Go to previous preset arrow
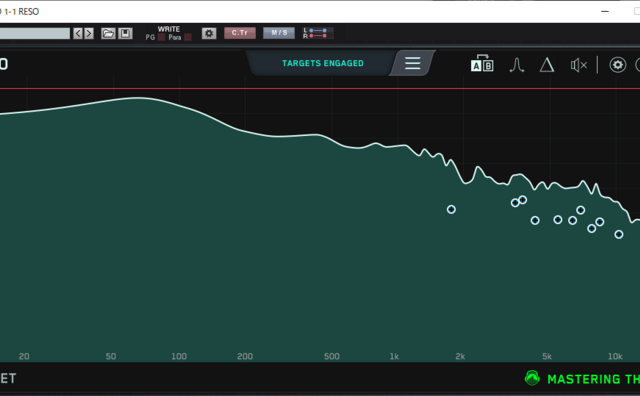 [x=78, y=33]
